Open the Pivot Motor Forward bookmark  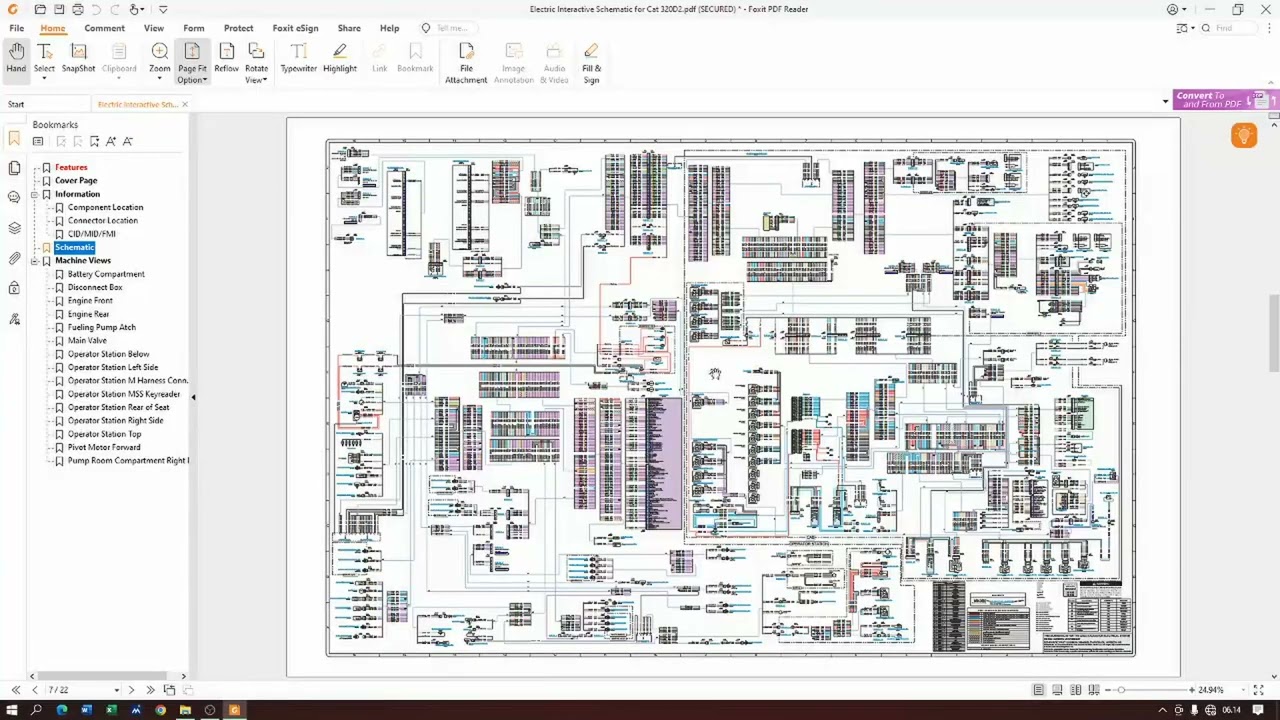pos(104,447)
